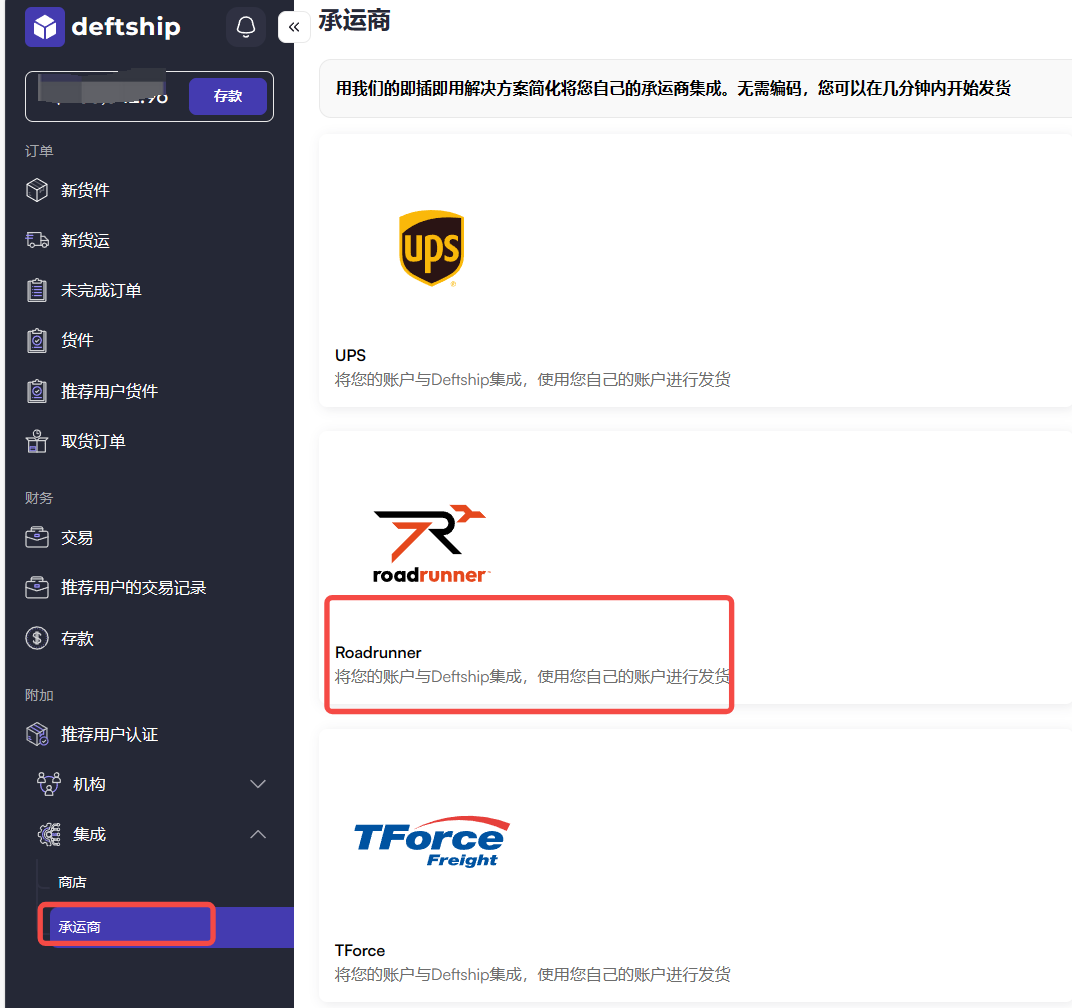This screenshot has width=1072, height=1008.
Task: Click UPS description text about Deftship integration
Action: [532, 380]
